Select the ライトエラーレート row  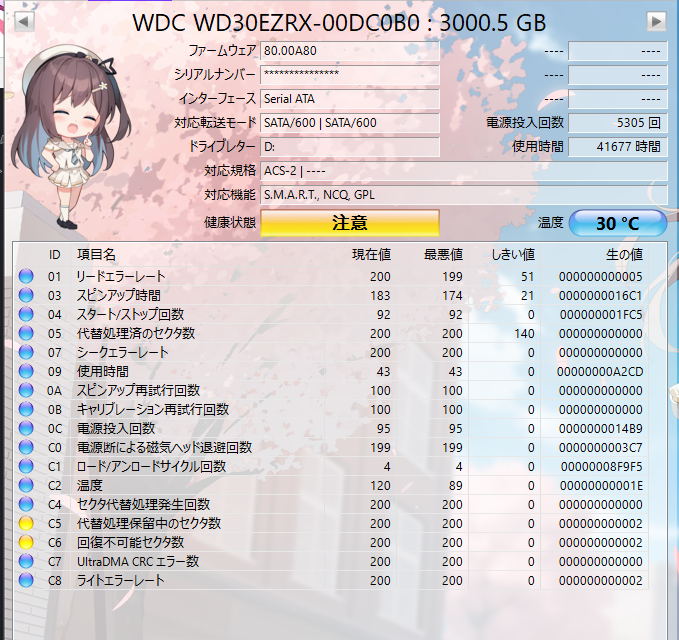point(331,580)
